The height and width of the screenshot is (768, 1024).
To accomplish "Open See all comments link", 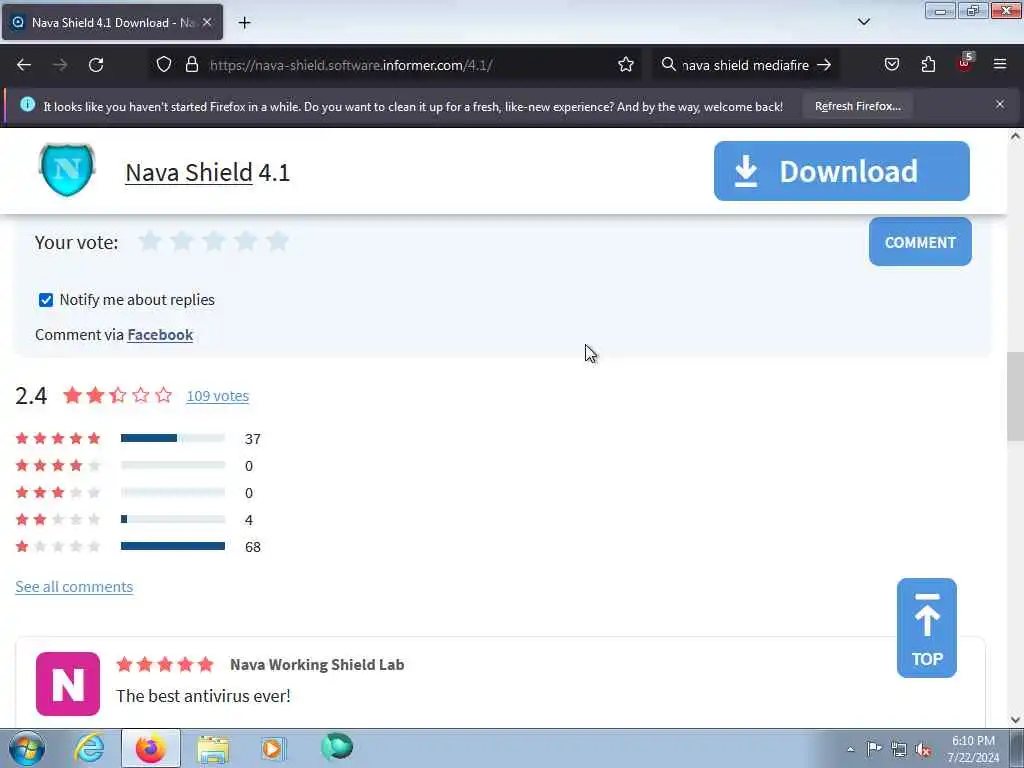I will pyautogui.click(x=74, y=586).
